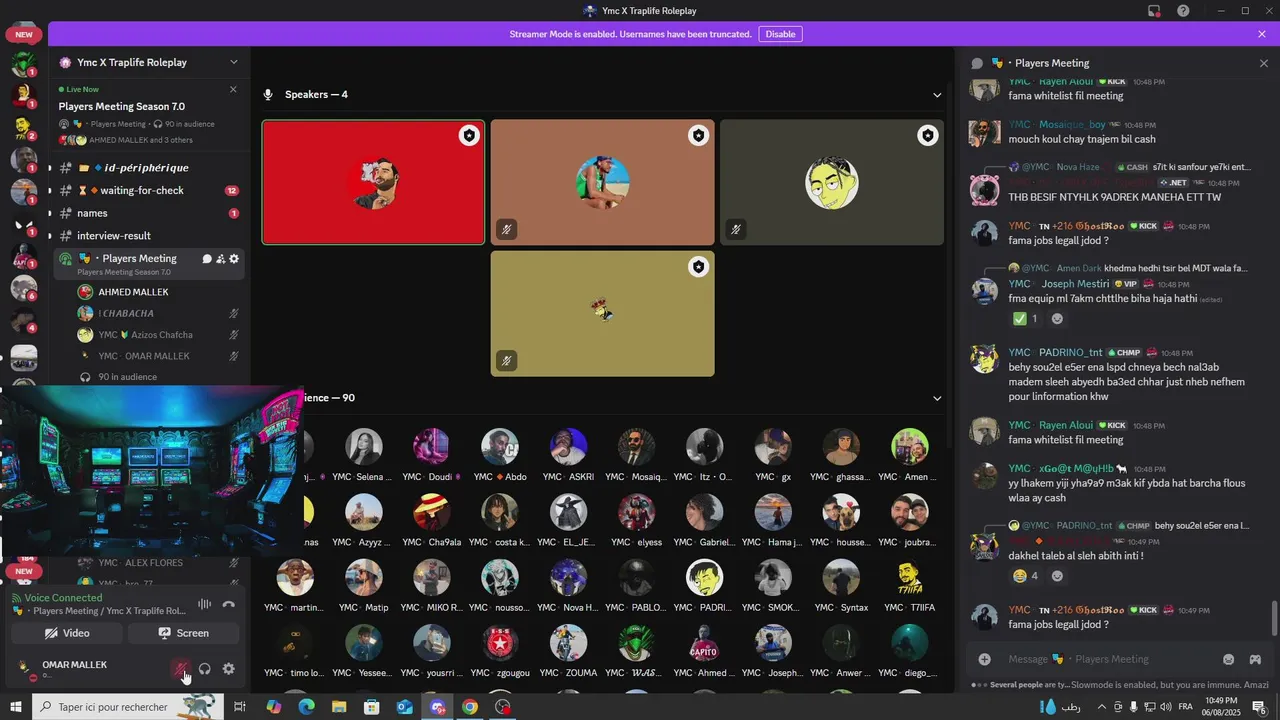The image size is (1280, 720).
Task: Turn on camera with Video button
Action: [x=67, y=633]
